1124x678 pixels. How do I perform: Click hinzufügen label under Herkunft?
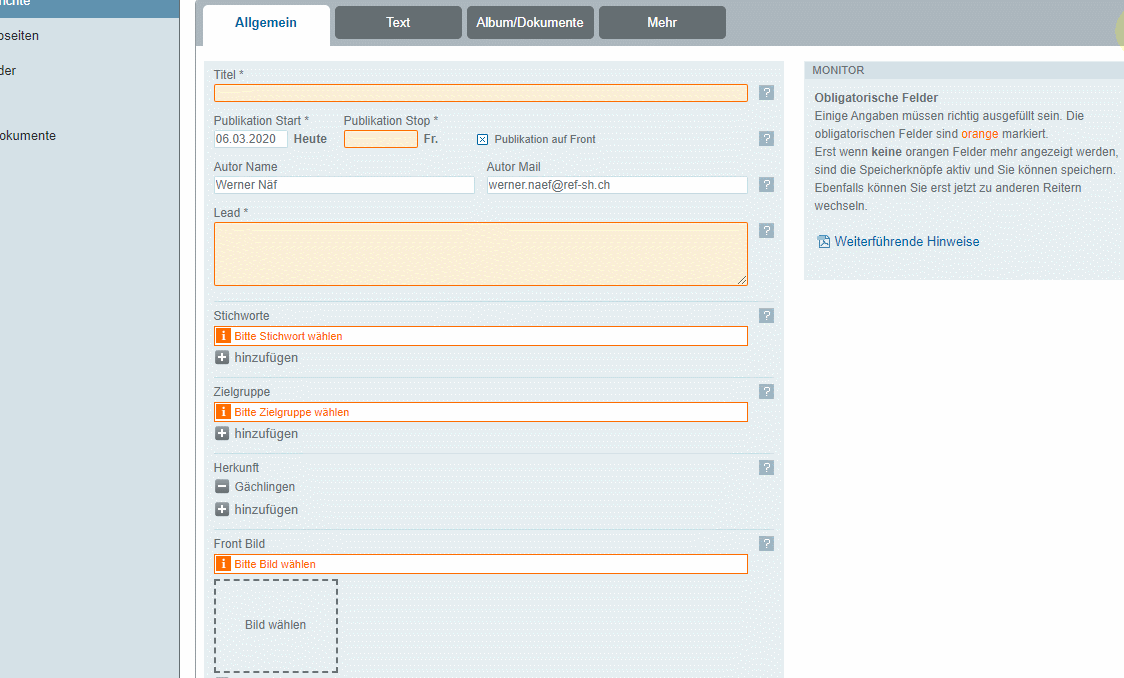(x=266, y=510)
